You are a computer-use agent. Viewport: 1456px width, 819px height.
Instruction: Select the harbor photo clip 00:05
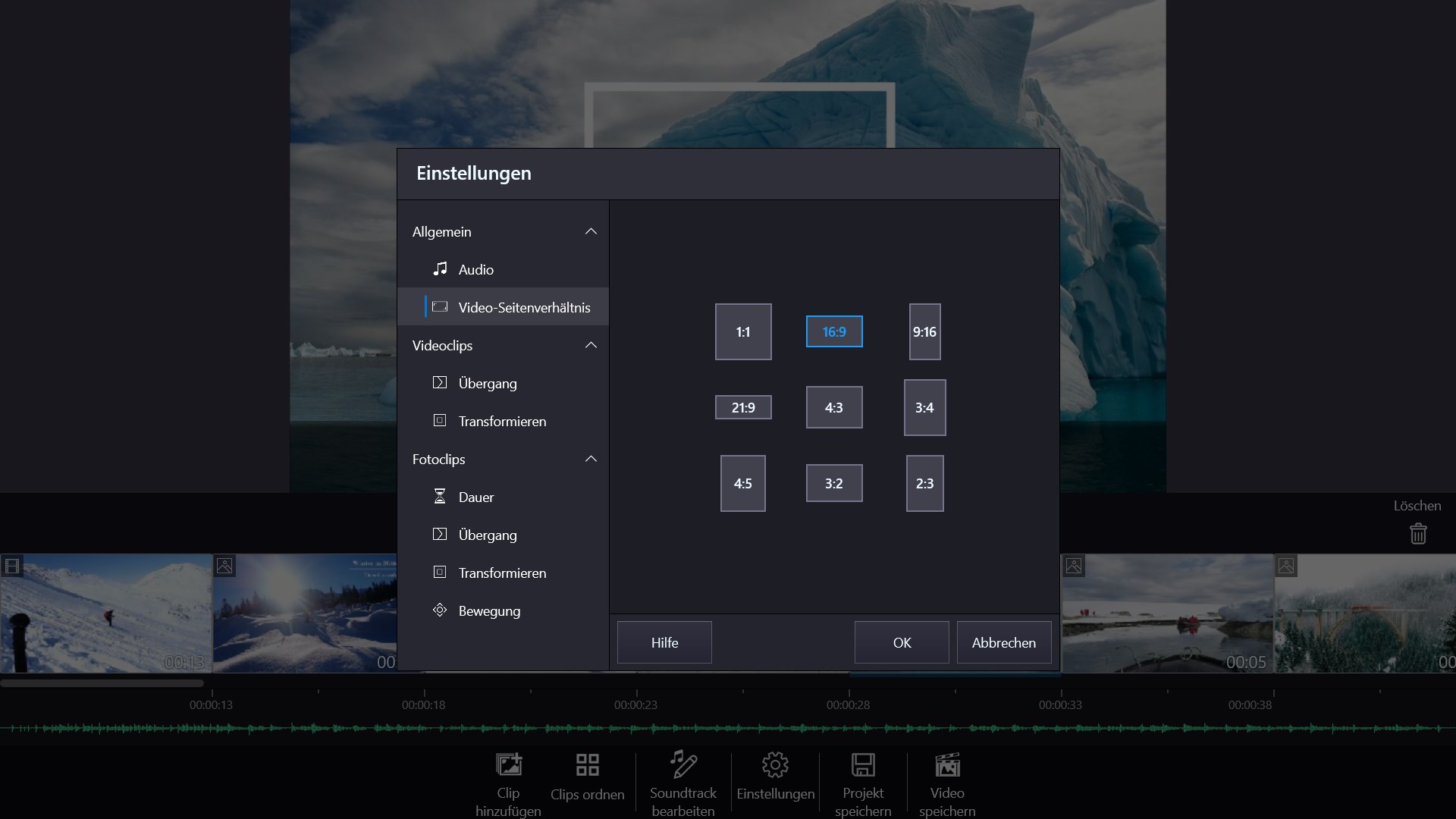pos(1167,613)
